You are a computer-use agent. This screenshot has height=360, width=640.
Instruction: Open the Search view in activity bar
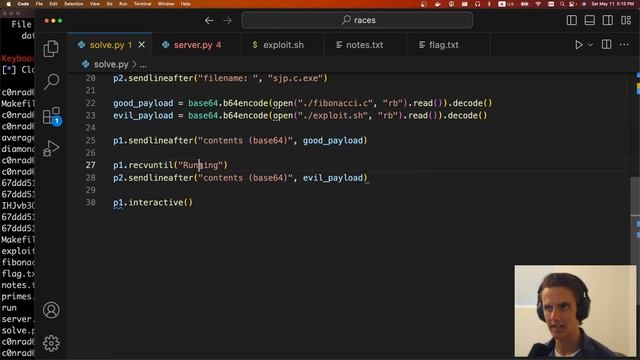tap(51, 82)
